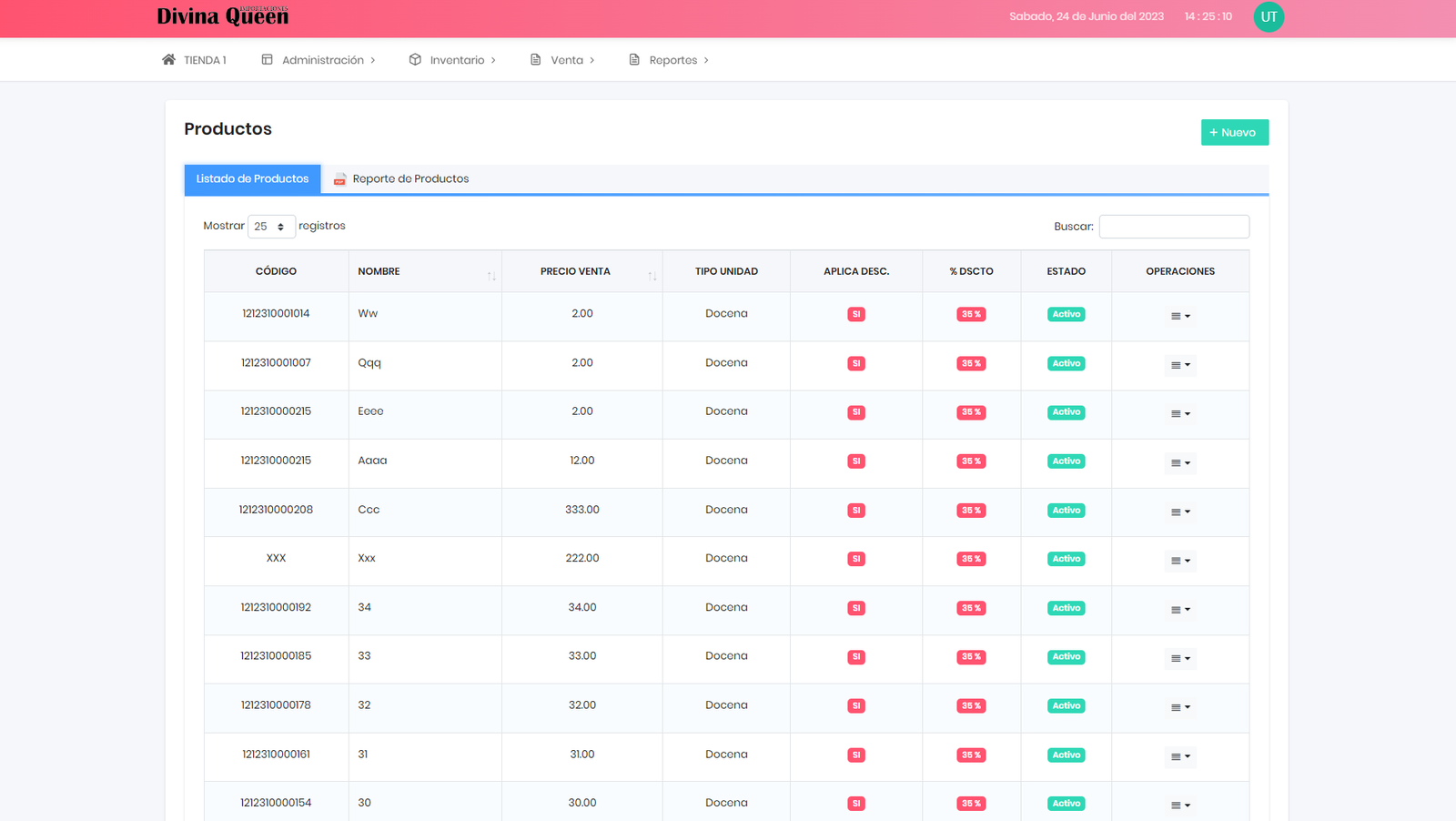
Task: Click code 1212310000185
Action: pyautogui.click(x=276, y=655)
